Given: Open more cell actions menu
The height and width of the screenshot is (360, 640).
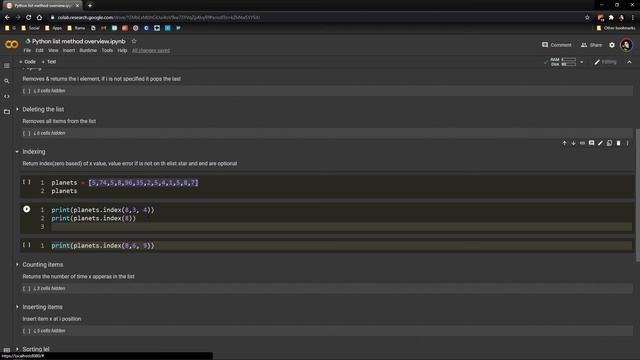Looking at the screenshot, I should click(x=627, y=143).
